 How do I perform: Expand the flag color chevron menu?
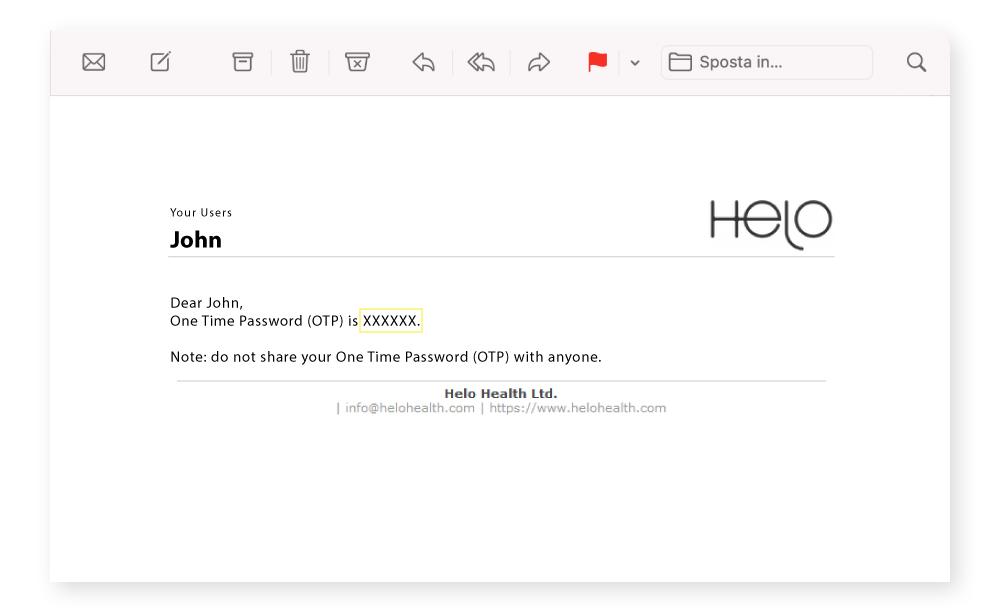coord(635,63)
